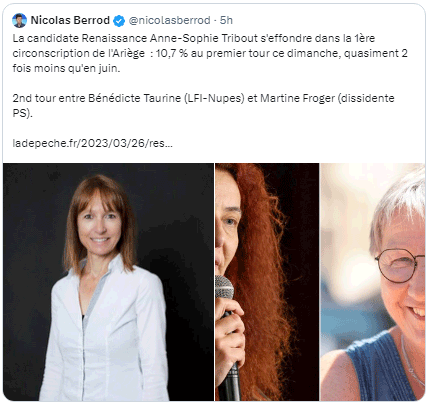Screen dimensions: 431x405
Task: Click the word Renaissance in tweet text
Action: [x=114, y=38]
